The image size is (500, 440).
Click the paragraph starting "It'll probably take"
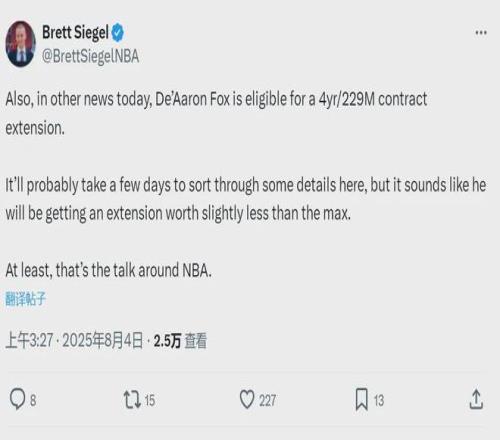245,199
